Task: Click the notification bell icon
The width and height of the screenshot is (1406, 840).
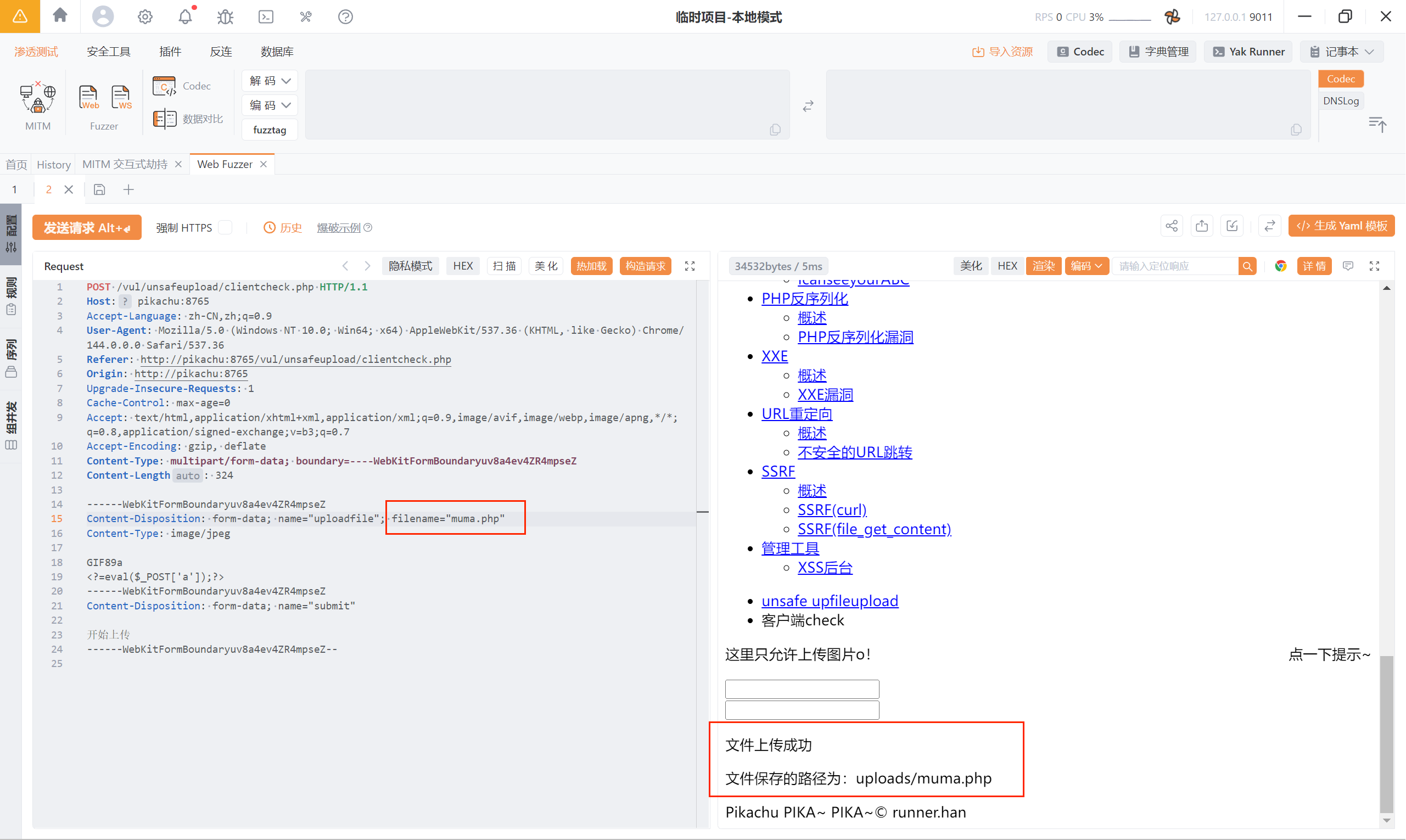Action: [x=185, y=17]
